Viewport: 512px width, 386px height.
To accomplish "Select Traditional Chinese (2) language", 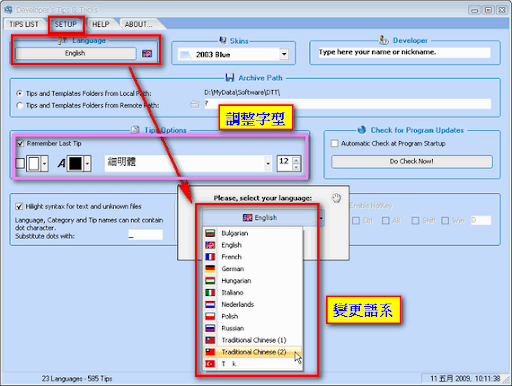I will 253,352.
